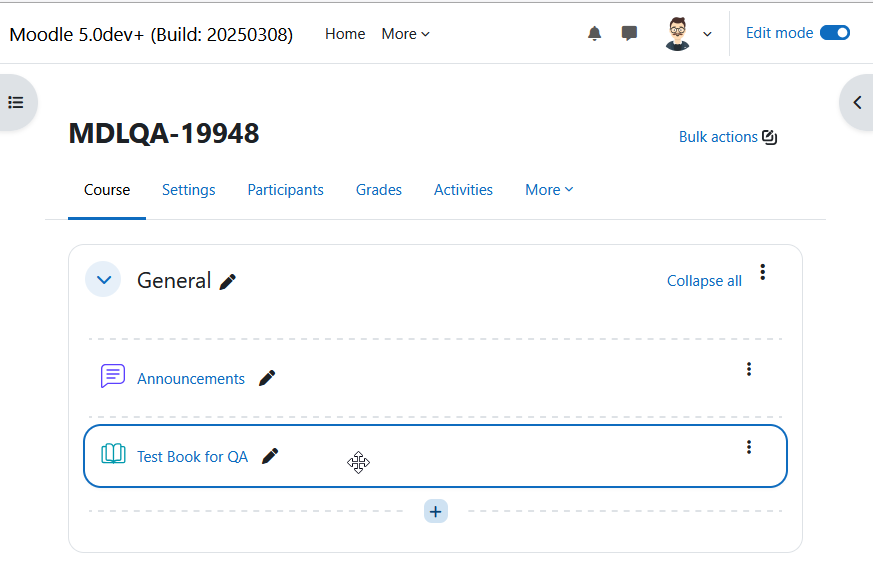Click the Moodle 5.0dev+ site title
This screenshot has width=873, height=563.
[151, 35]
